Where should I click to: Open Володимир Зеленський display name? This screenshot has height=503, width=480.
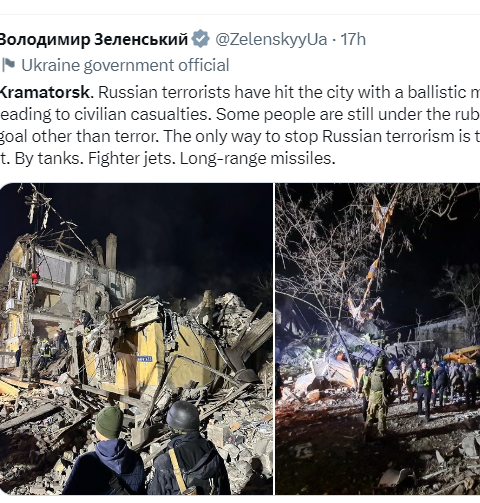tap(94, 39)
